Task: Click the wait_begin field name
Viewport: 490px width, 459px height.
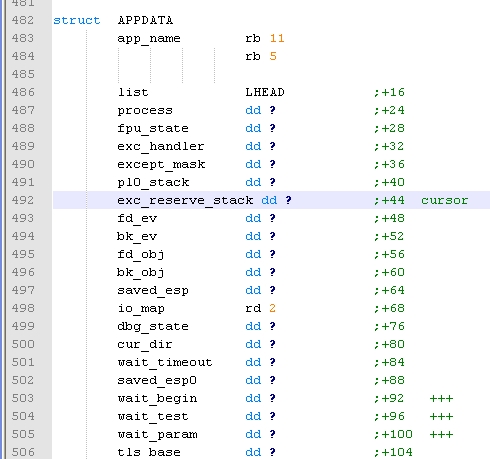Action: click(x=157, y=399)
